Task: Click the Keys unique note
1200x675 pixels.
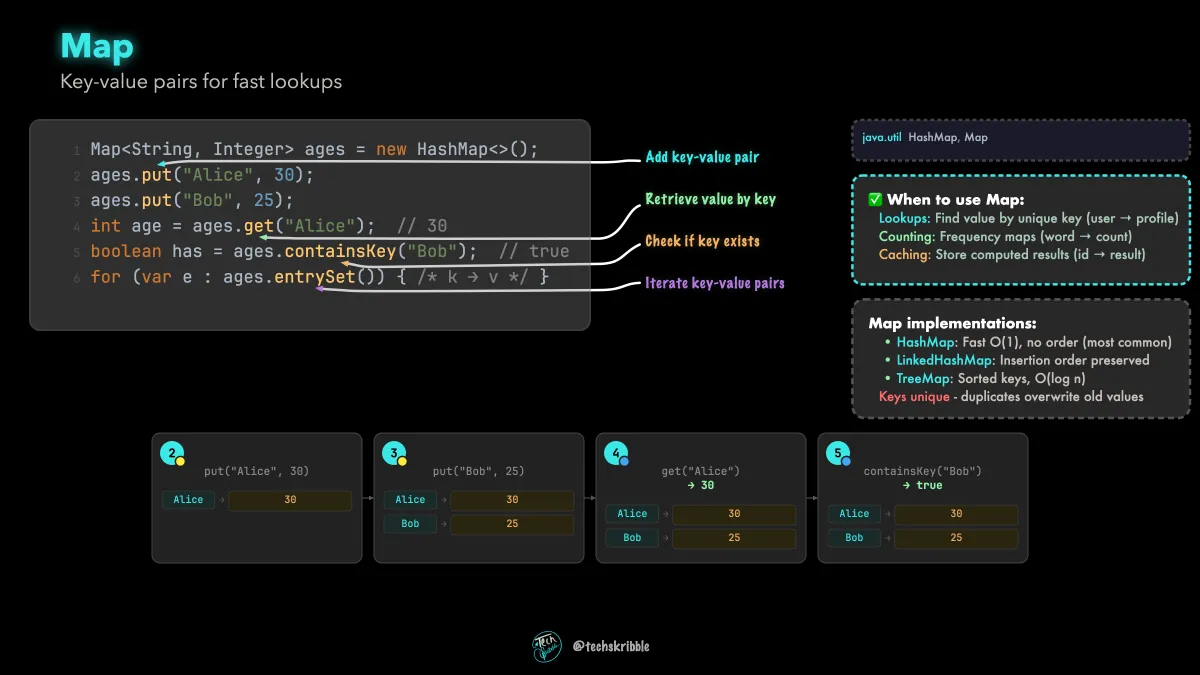Action: pyautogui.click(x=1011, y=396)
